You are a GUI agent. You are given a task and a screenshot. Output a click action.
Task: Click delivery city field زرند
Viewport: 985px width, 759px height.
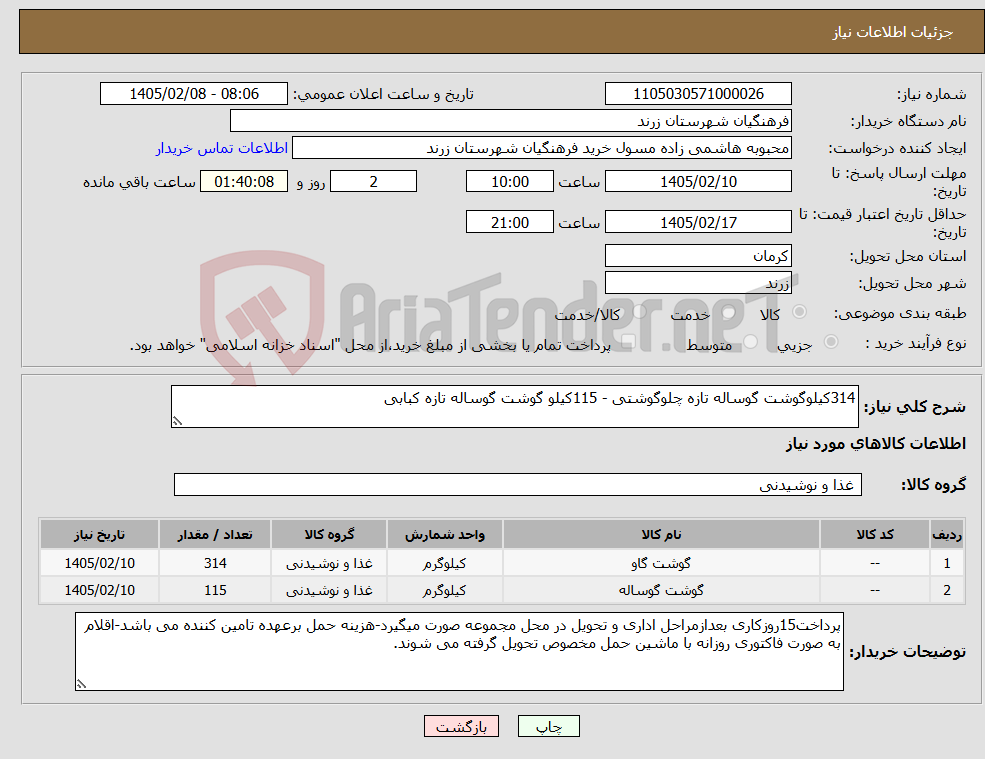click(698, 283)
